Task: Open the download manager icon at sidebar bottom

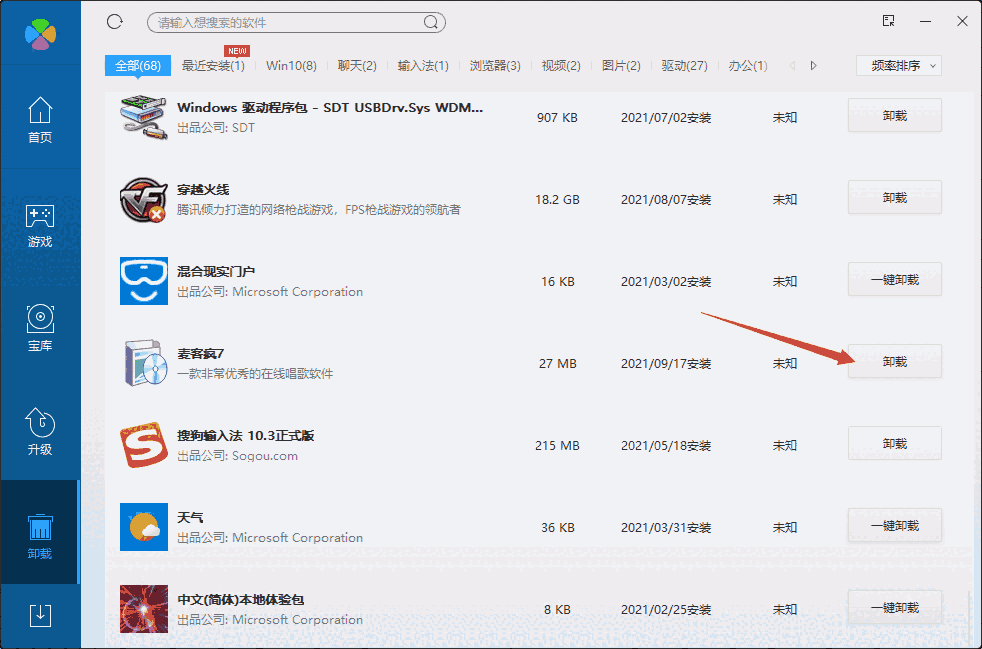Action: coord(40,616)
